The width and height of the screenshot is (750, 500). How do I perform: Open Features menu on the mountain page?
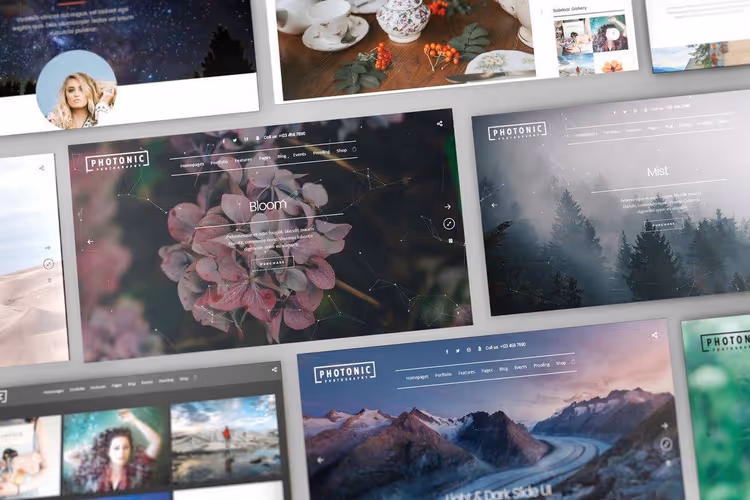click(466, 372)
